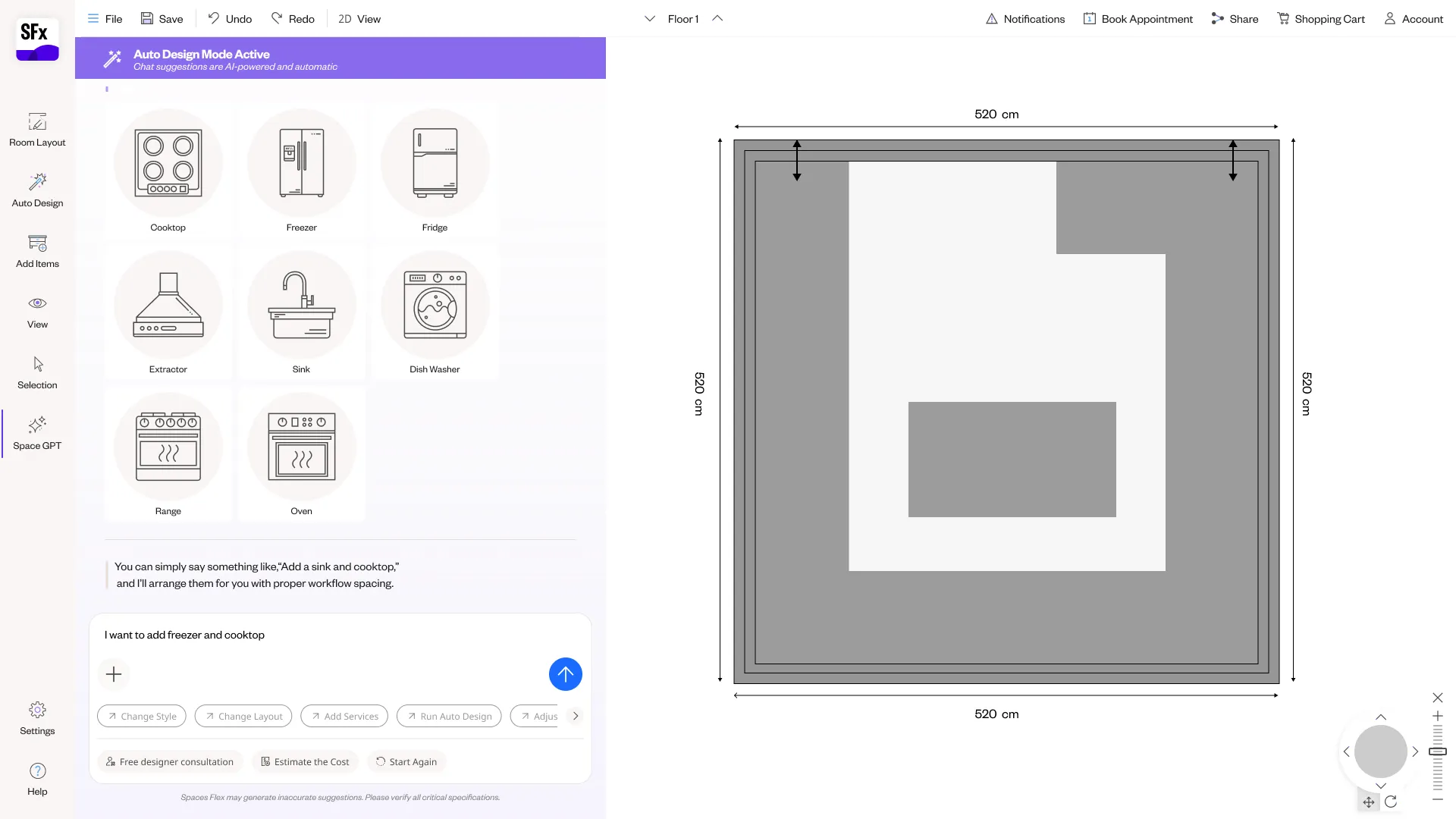This screenshot has height=819, width=1456.
Task: Go up a floor with the chevron
Action: (x=717, y=19)
